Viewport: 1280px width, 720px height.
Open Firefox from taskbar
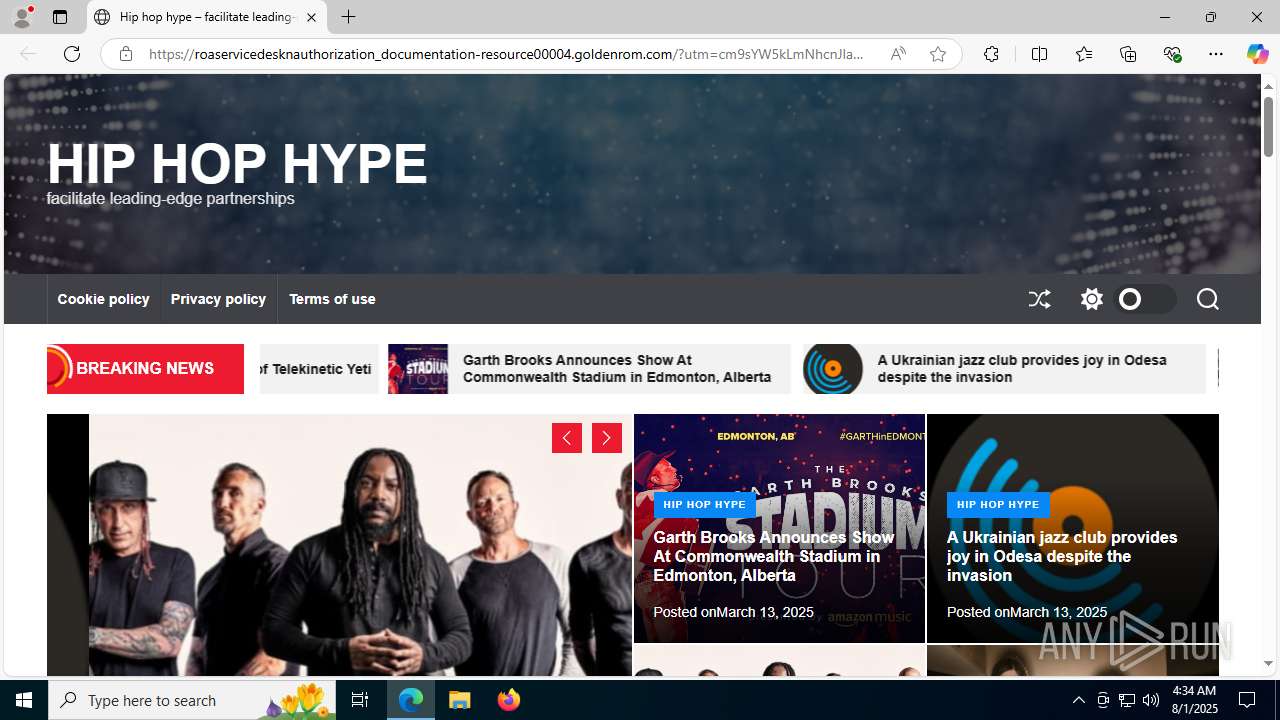[x=508, y=700]
